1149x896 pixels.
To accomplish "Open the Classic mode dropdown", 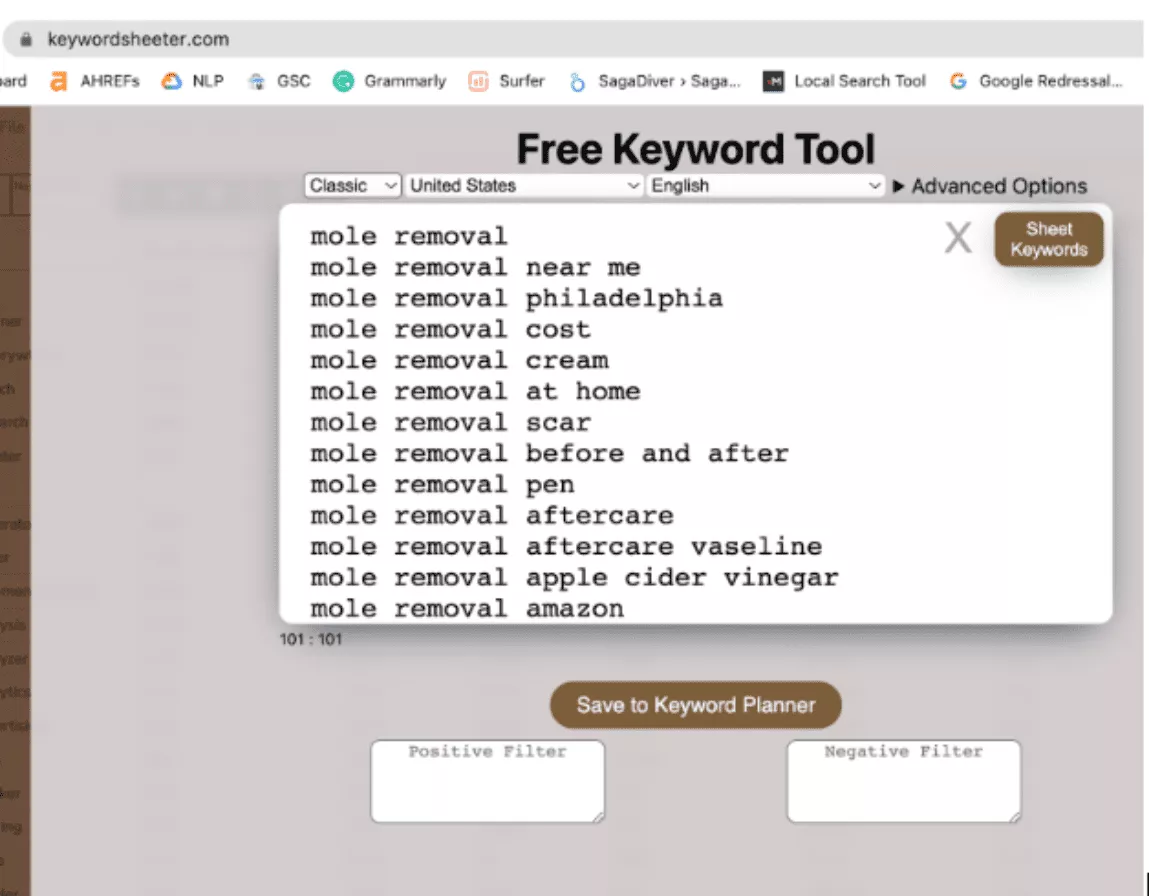I will tap(352, 186).
